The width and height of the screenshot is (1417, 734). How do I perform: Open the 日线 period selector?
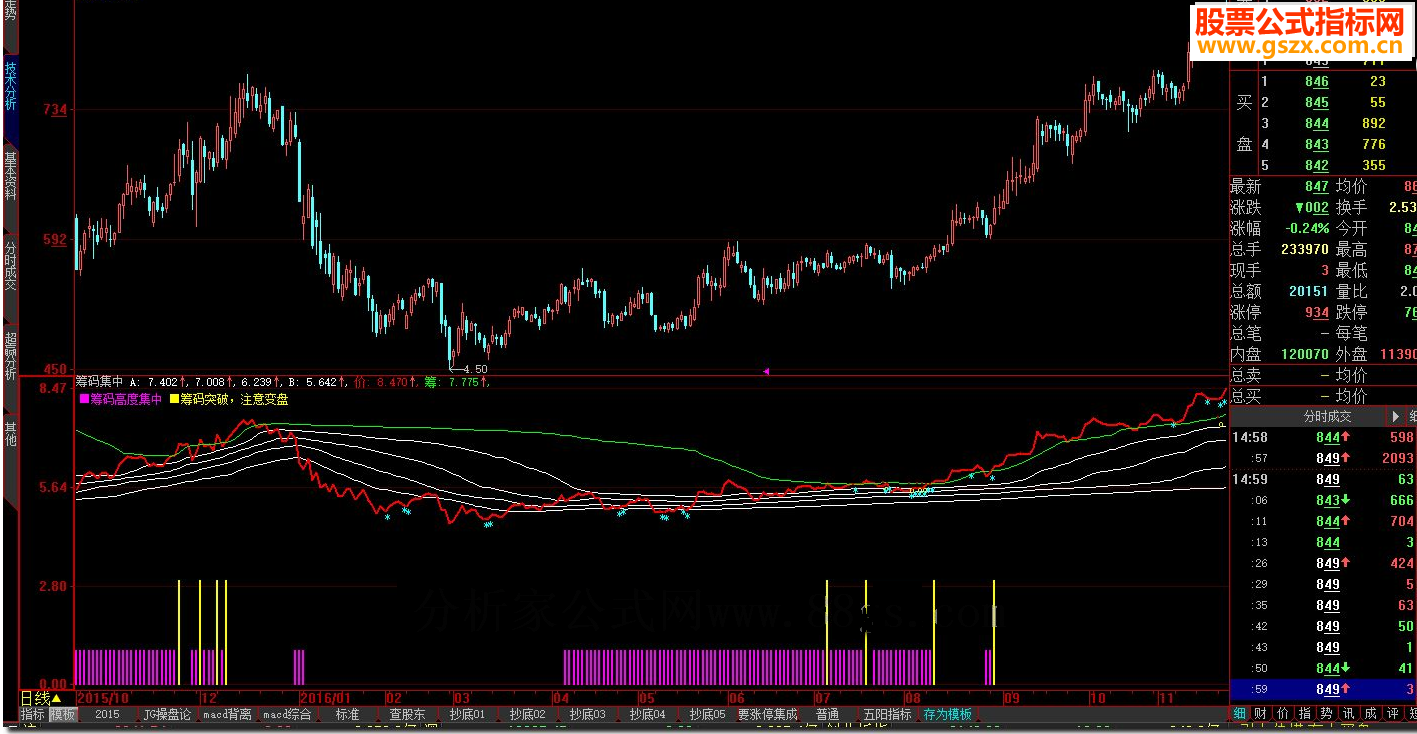(x=41, y=698)
